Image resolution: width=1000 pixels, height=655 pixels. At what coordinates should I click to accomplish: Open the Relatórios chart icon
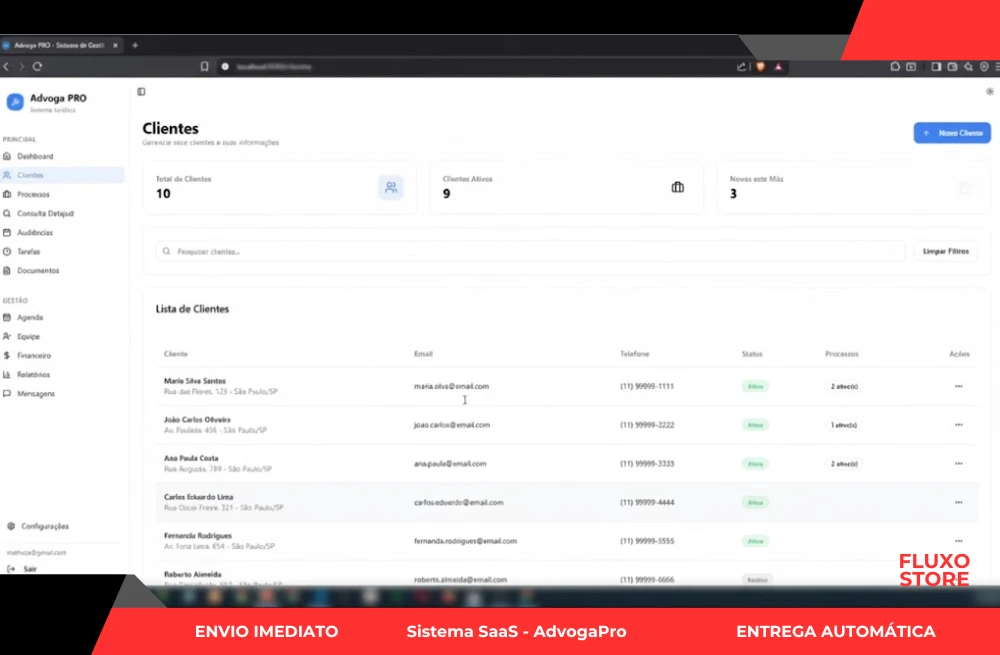pyautogui.click(x=8, y=375)
